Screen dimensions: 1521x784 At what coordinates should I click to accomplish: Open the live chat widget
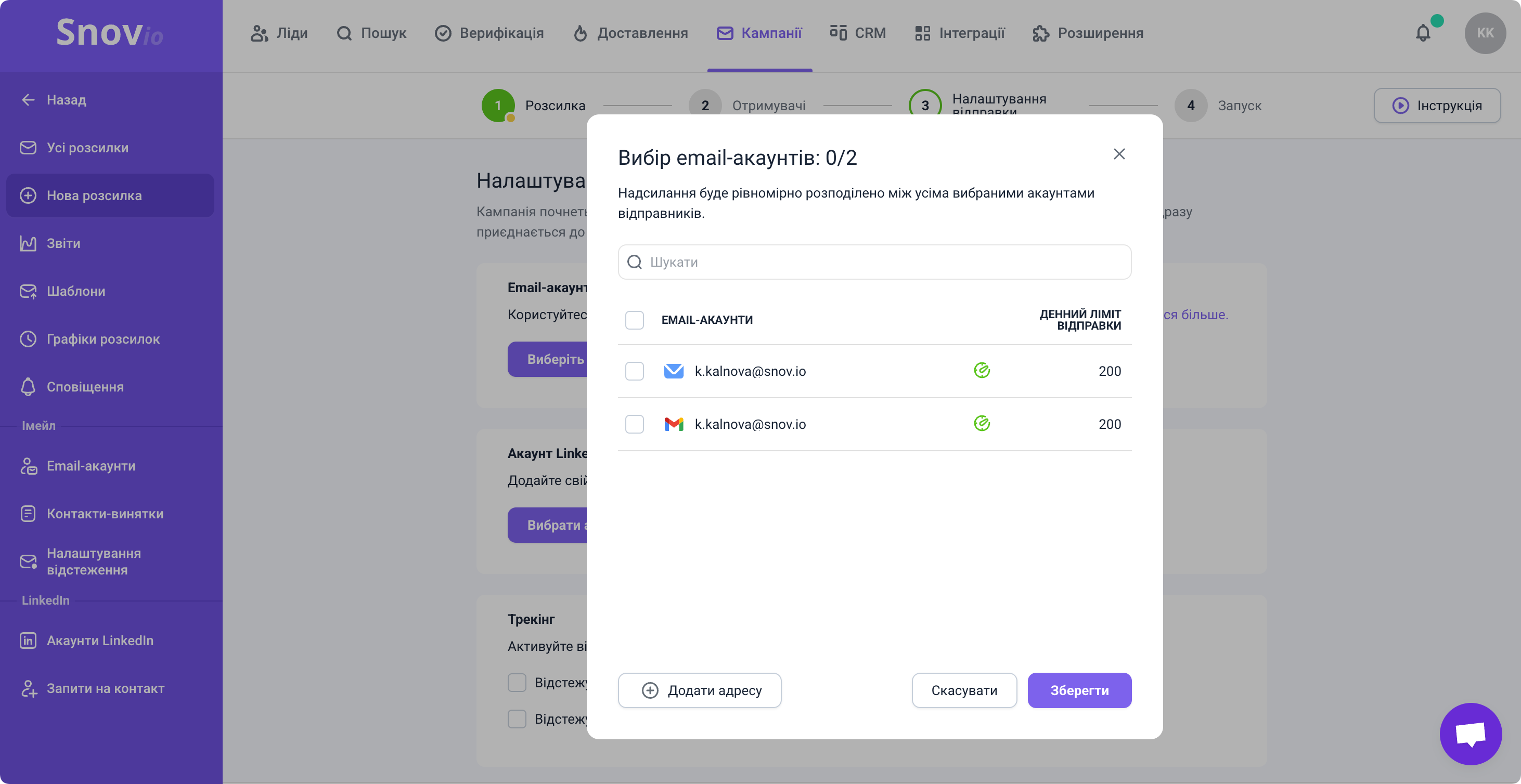[x=1470, y=734]
